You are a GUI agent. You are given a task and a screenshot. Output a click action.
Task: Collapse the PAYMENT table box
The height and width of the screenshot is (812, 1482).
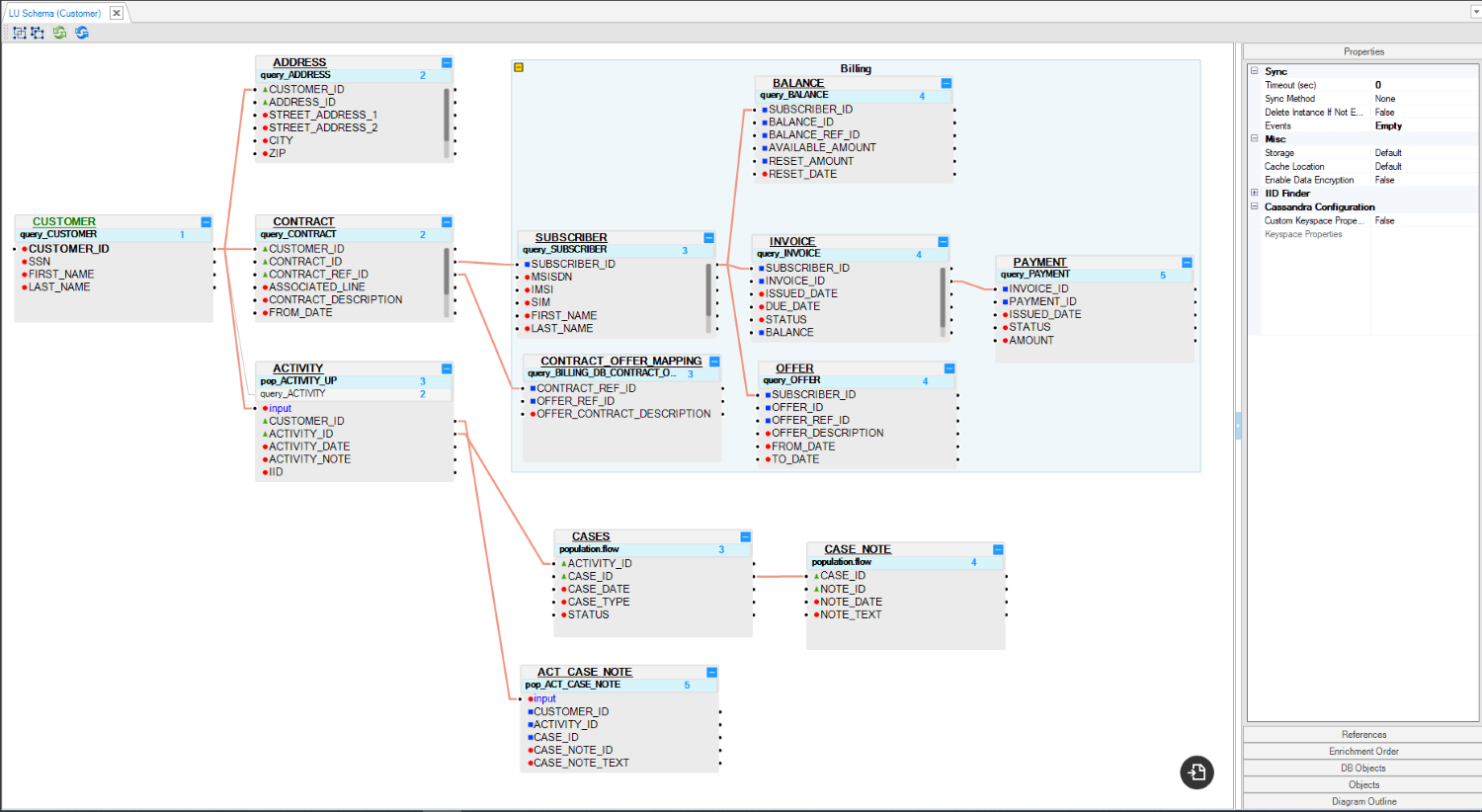pos(1187,263)
